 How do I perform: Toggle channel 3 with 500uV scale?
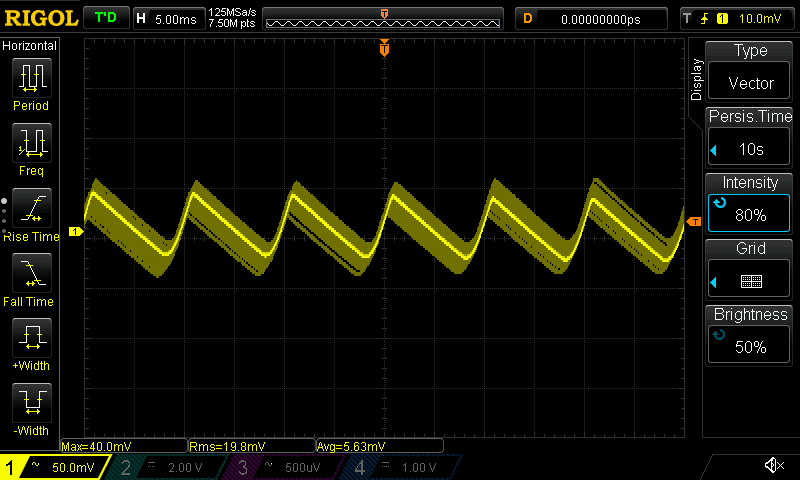pyautogui.click(x=282, y=467)
